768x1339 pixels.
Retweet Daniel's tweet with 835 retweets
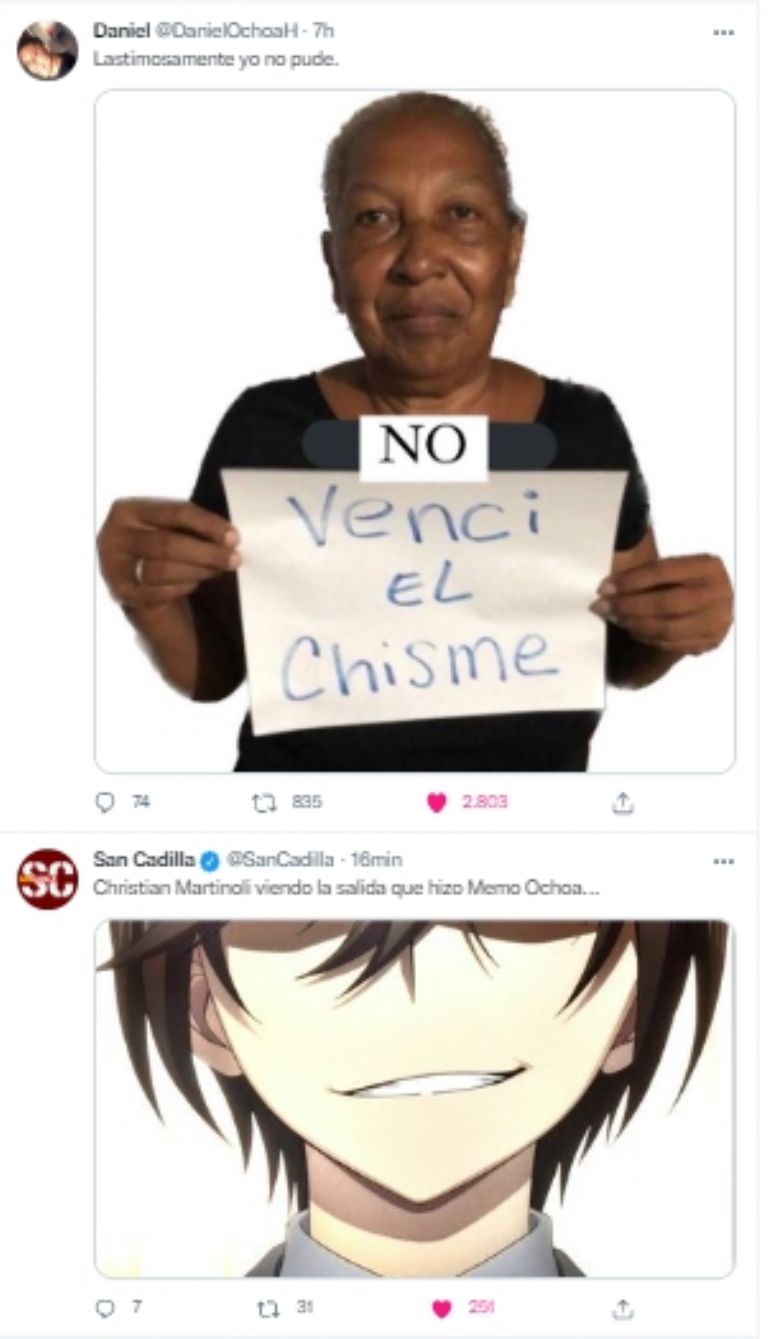click(x=264, y=802)
